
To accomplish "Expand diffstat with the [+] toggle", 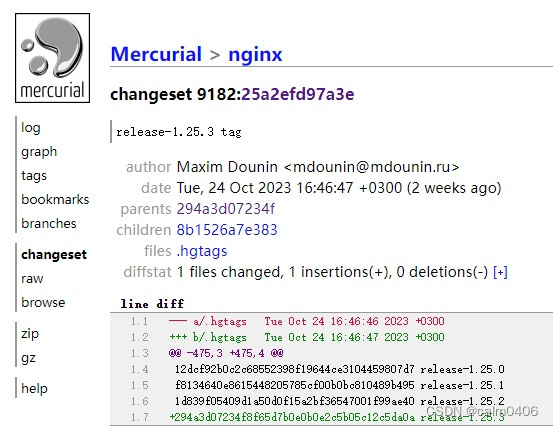I will (500, 272).
